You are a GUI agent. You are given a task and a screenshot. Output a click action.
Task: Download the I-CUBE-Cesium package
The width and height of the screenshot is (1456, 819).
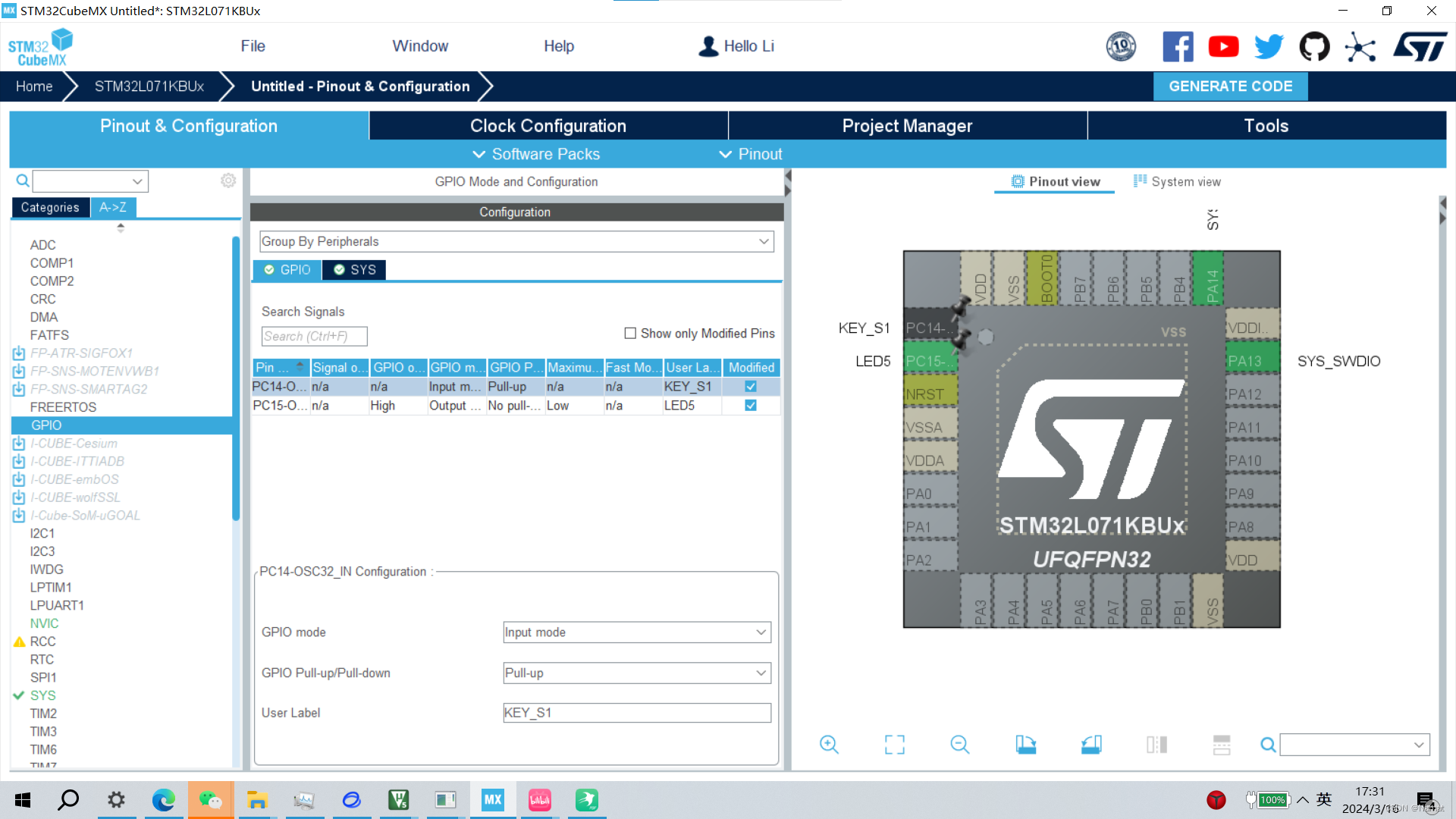[19, 444]
